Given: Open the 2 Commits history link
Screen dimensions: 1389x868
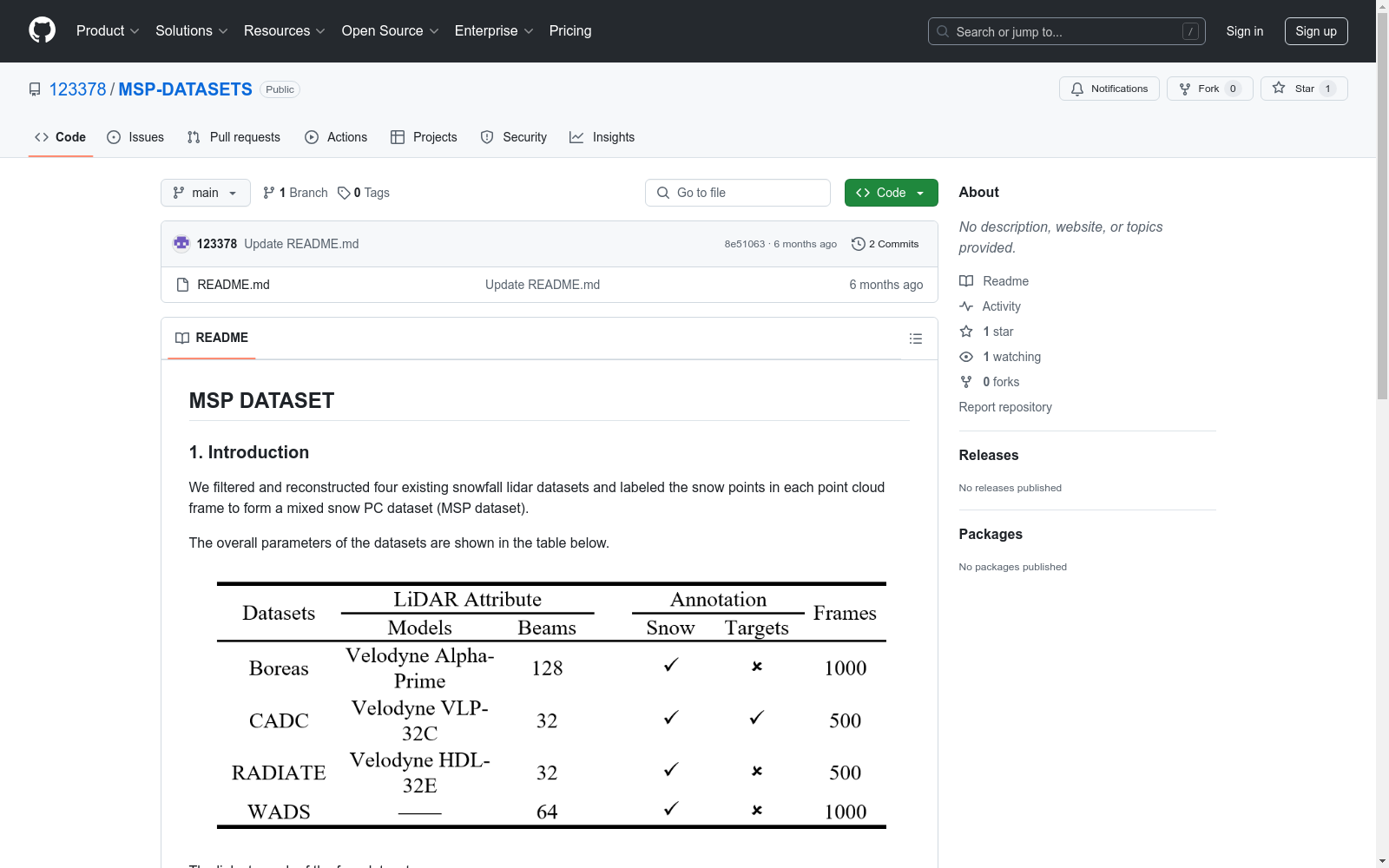Looking at the screenshot, I should coord(885,244).
